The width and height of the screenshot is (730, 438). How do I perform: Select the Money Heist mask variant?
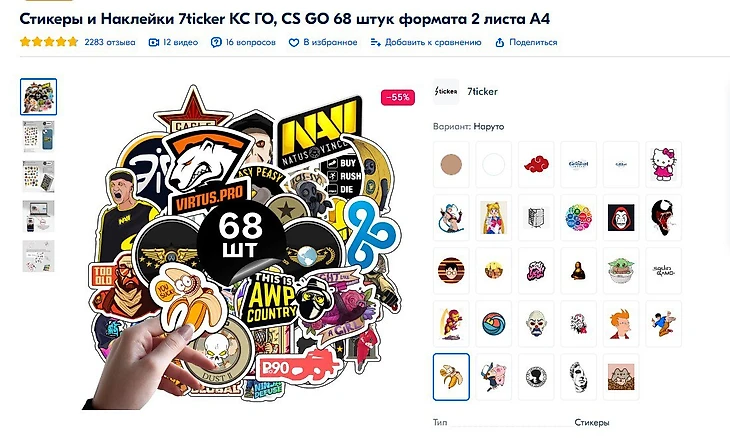point(621,218)
